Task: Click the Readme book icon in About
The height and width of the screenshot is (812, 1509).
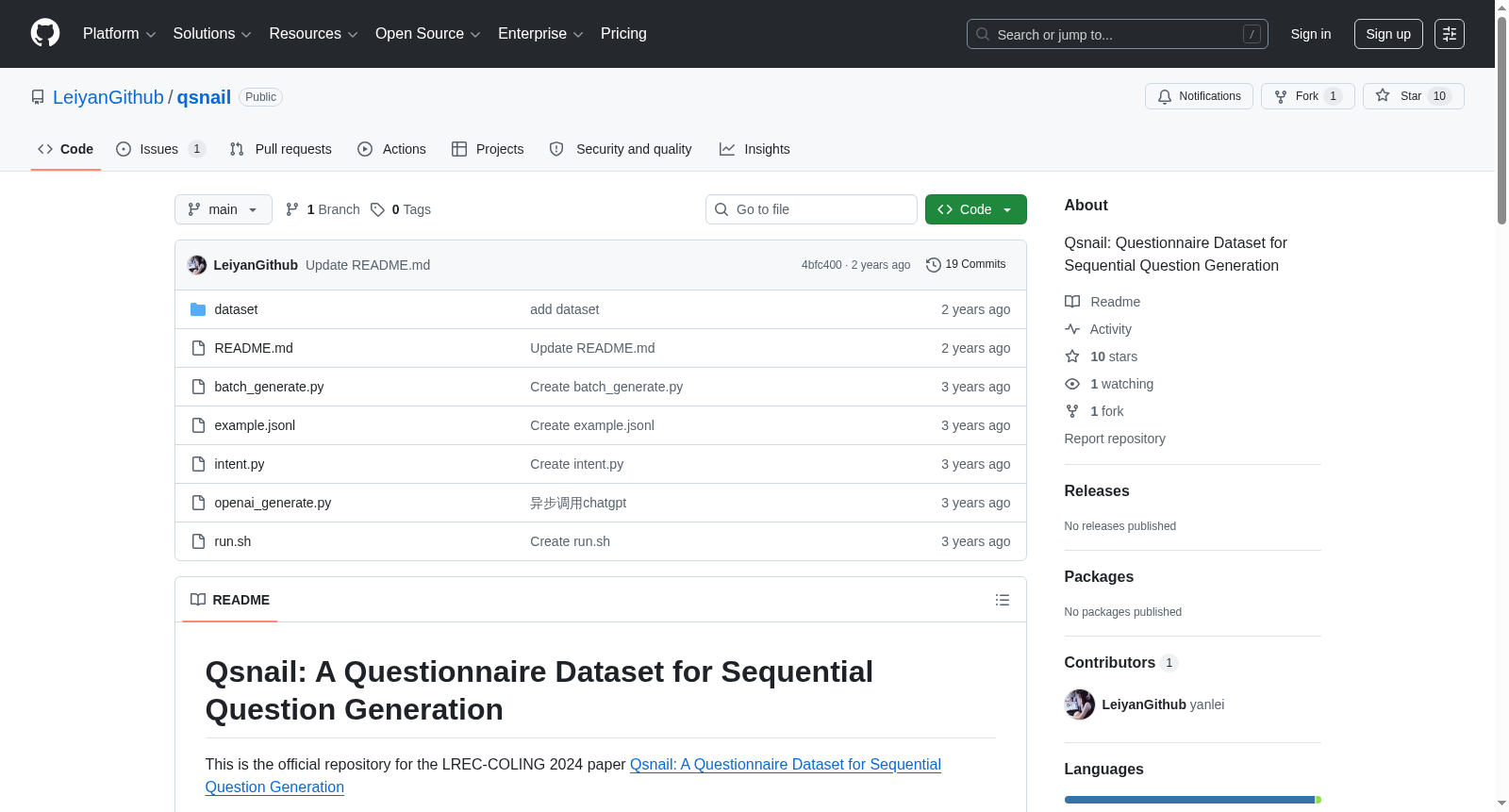Action: coord(1072,302)
